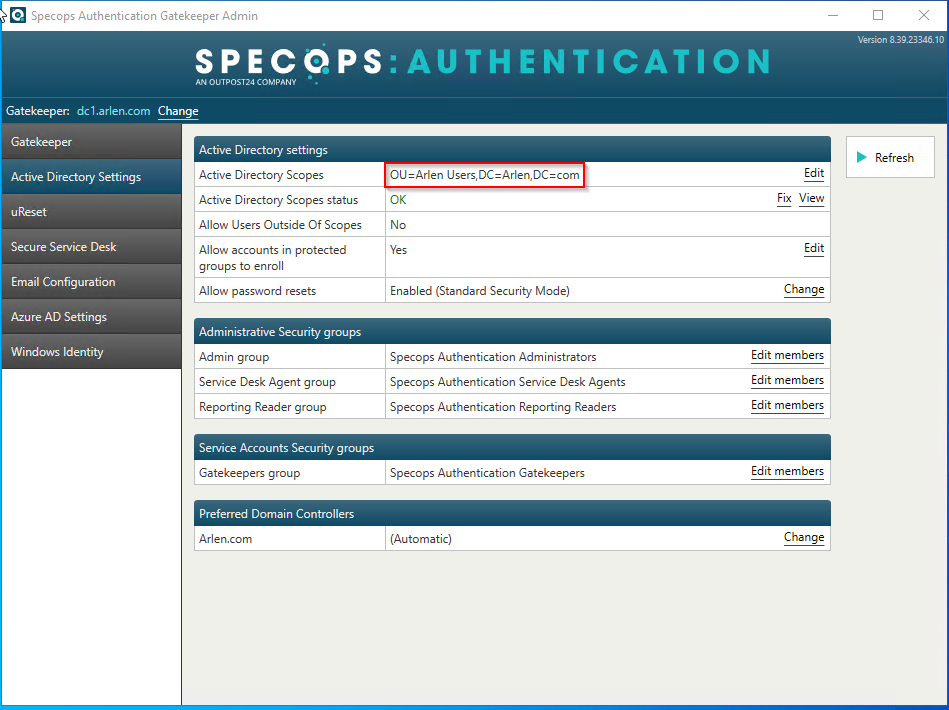Screen dimensions: 949x710
Task: Click the Refresh button
Action: [890, 157]
